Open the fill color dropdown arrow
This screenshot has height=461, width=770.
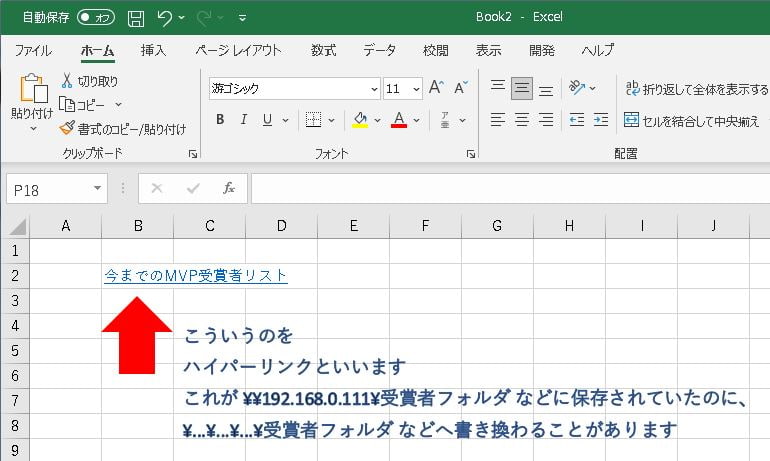pos(378,120)
